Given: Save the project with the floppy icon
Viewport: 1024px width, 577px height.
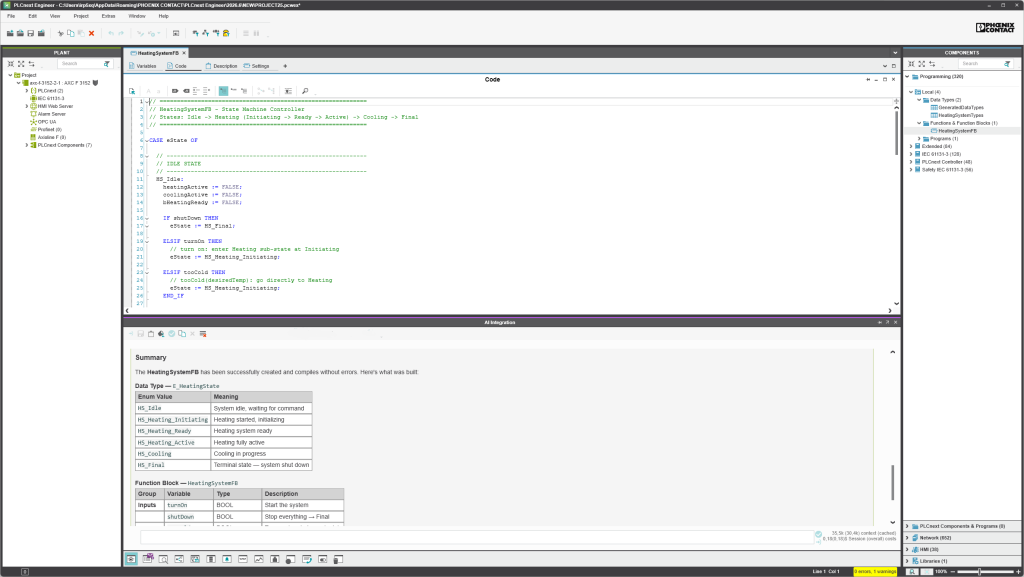Looking at the screenshot, I should click(x=31, y=33).
